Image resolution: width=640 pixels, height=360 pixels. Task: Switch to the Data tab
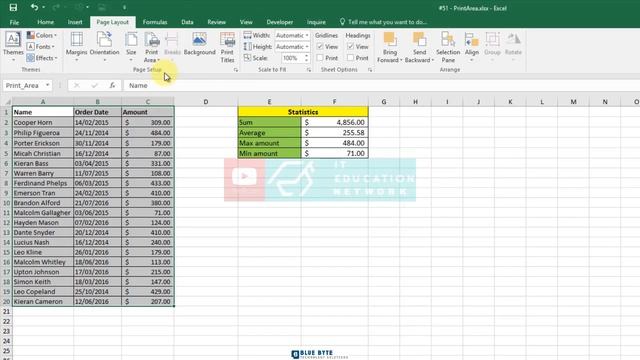pyautogui.click(x=187, y=22)
